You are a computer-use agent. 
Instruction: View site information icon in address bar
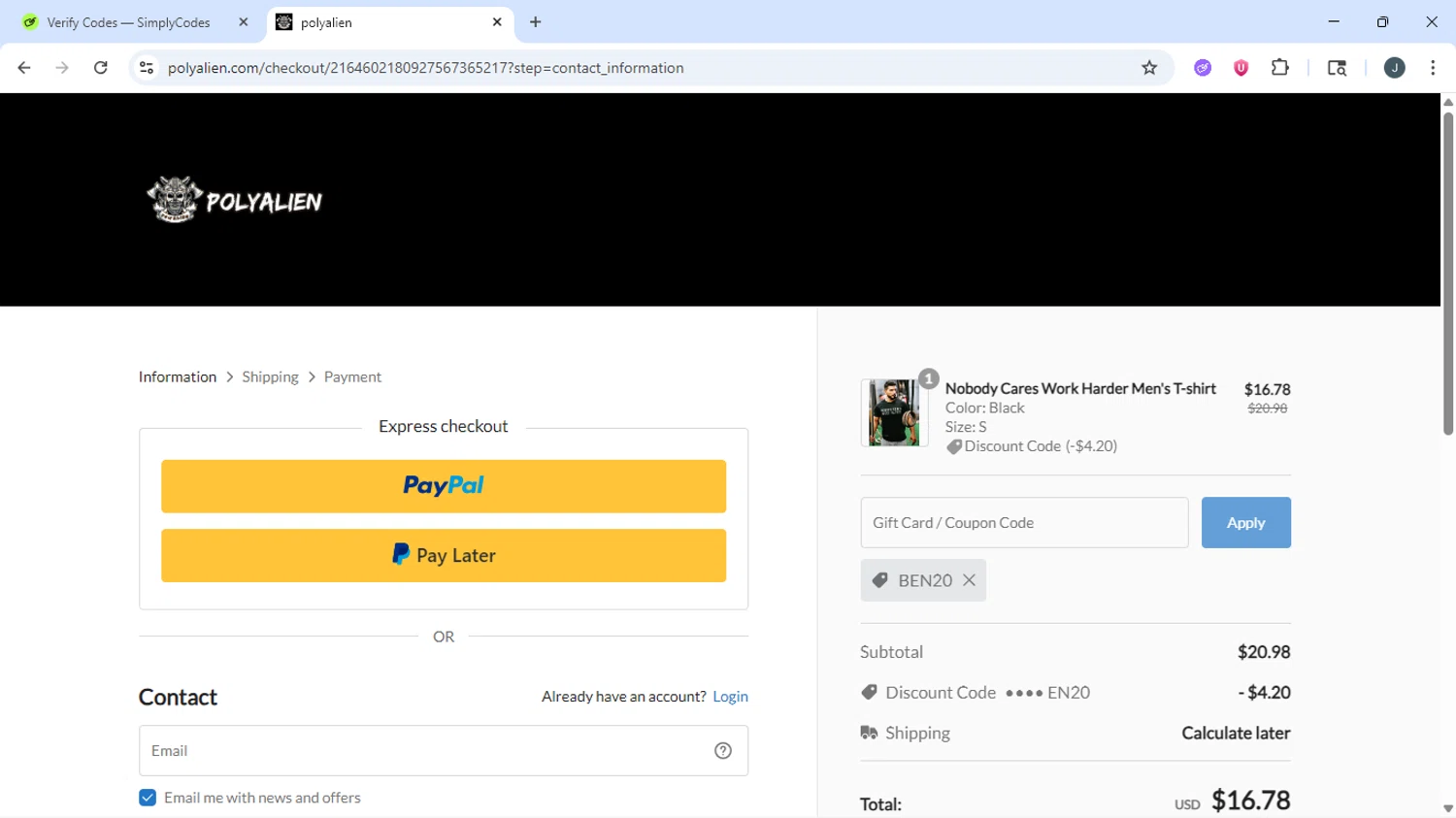[147, 68]
